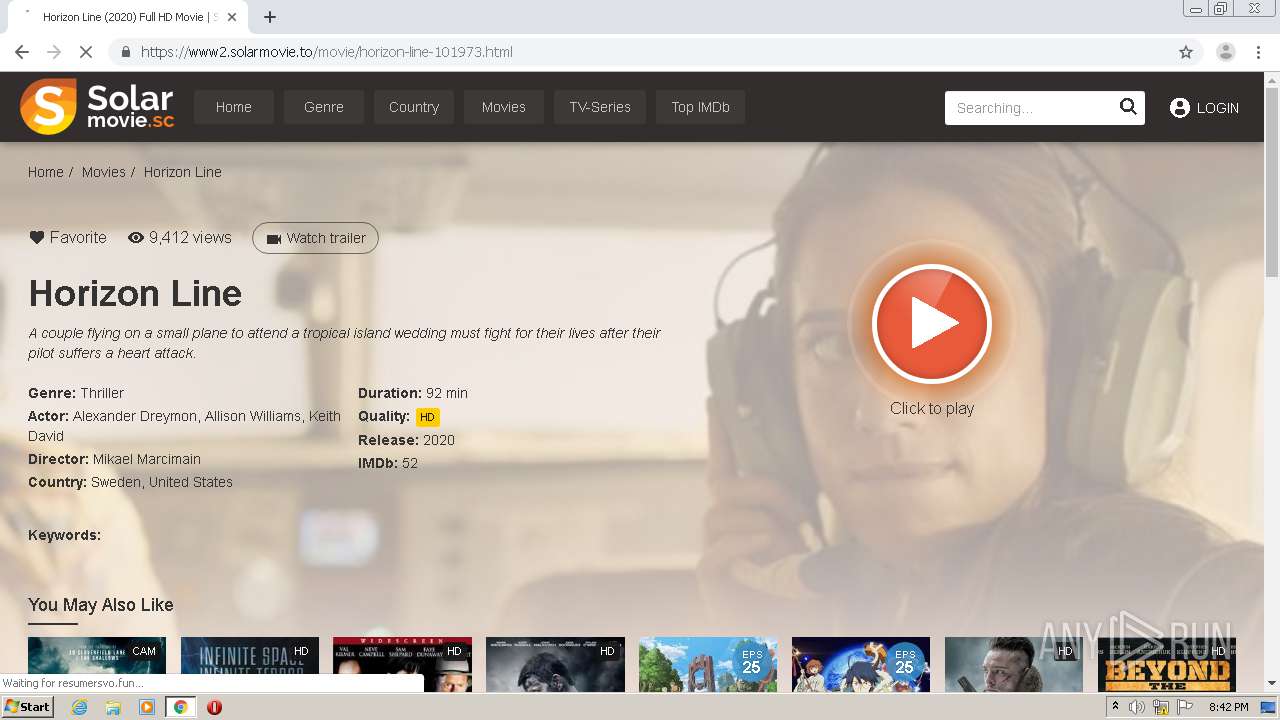Open the TV-Series nav item
Image resolution: width=1280 pixels, height=720 pixels.
(600, 107)
